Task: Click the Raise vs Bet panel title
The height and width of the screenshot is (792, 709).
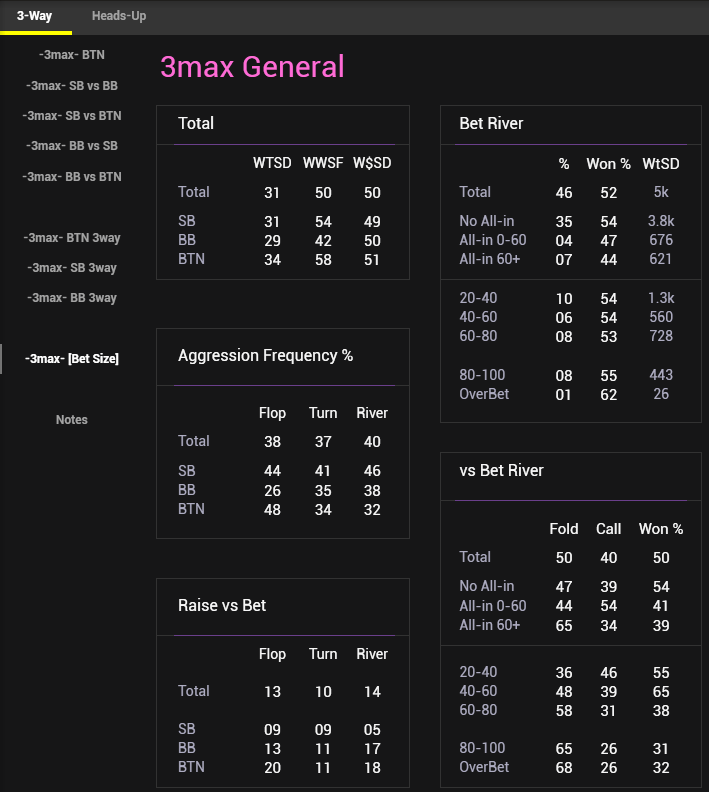Action: tap(222, 605)
